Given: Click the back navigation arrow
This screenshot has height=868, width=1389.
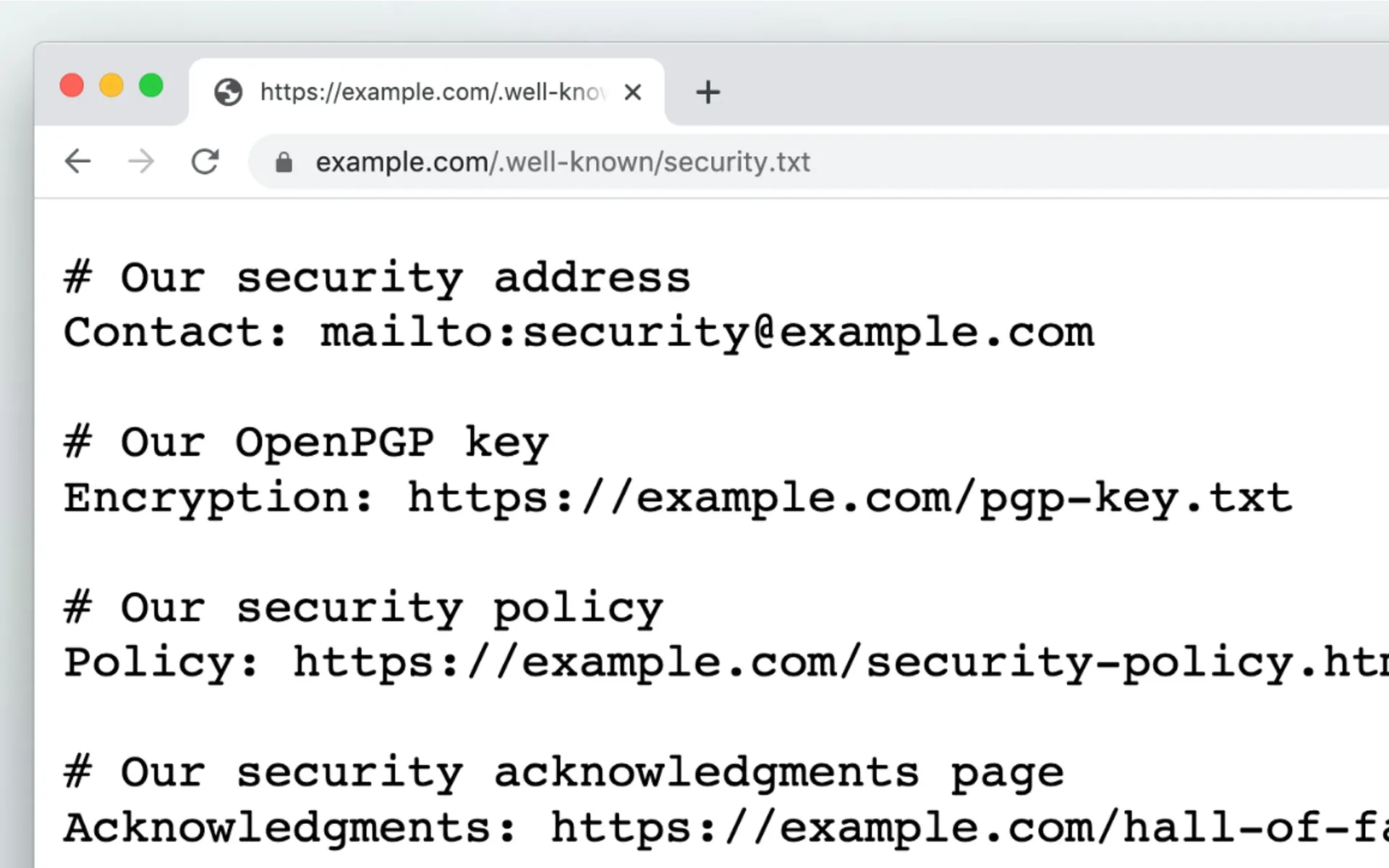Looking at the screenshot, I should click(77, 161).
